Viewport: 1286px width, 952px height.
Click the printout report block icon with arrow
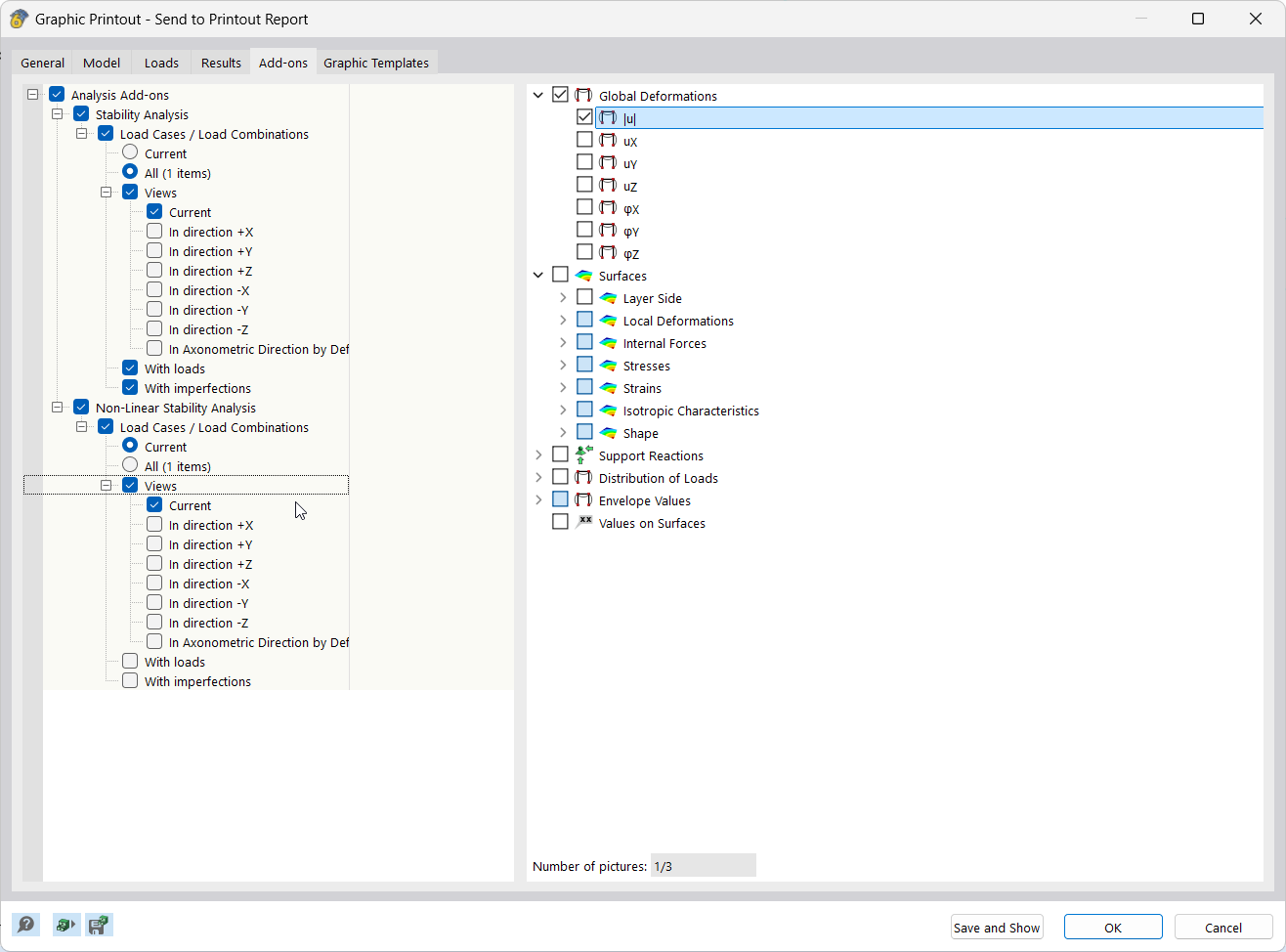(x=65, y=924)
